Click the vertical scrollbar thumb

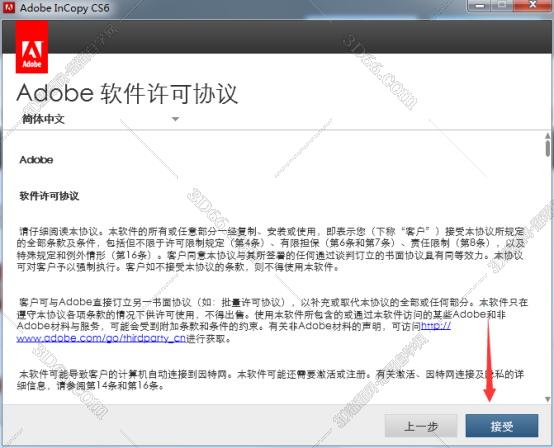point(548,148)
